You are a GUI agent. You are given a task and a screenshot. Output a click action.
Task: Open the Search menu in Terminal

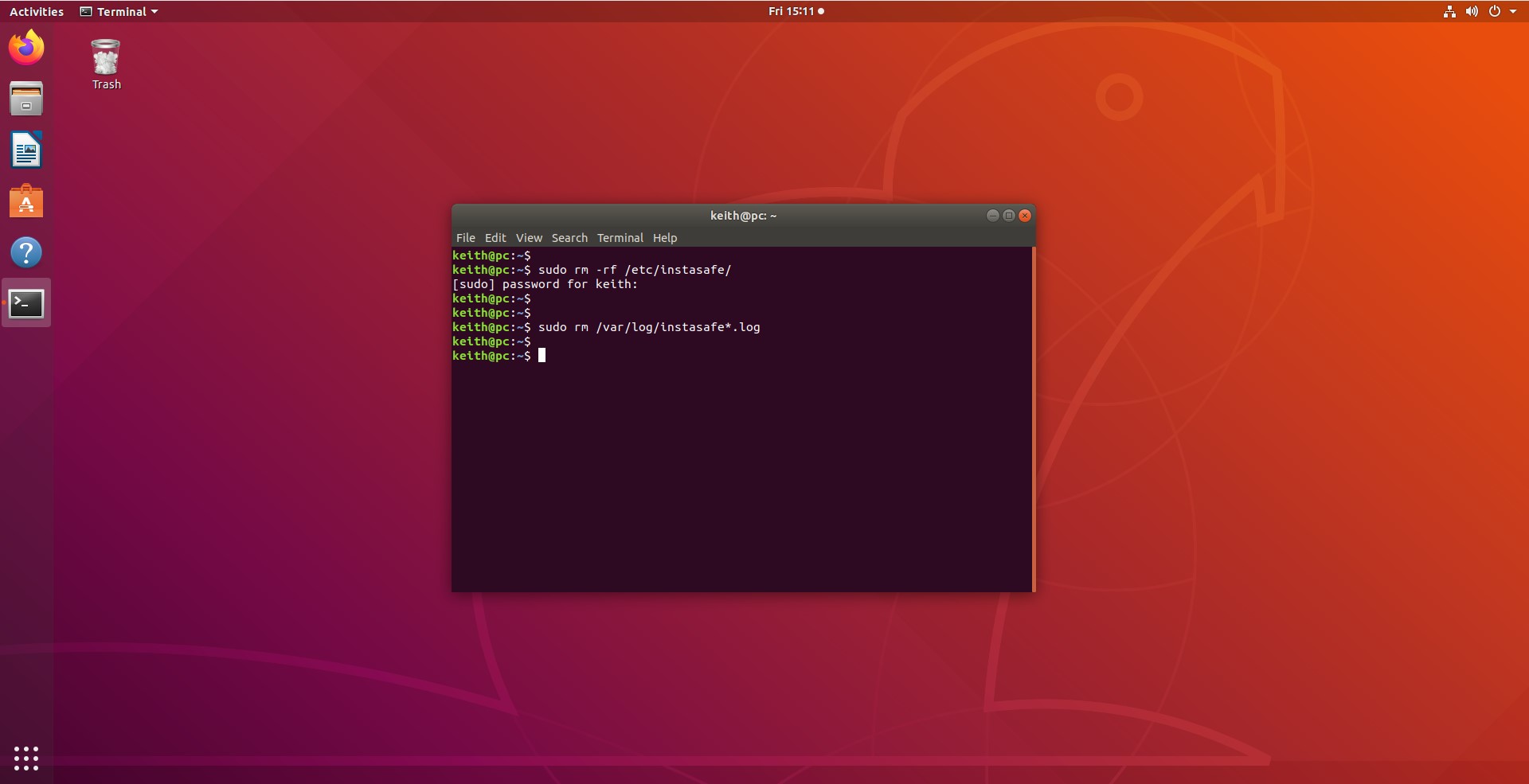click(569, 238)
